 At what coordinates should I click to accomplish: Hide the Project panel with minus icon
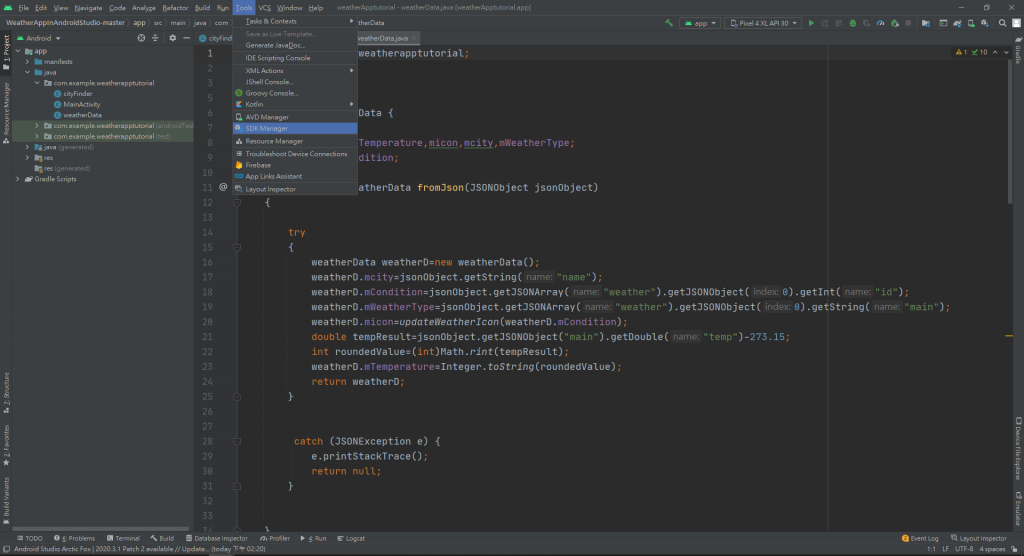coord(187,38)
